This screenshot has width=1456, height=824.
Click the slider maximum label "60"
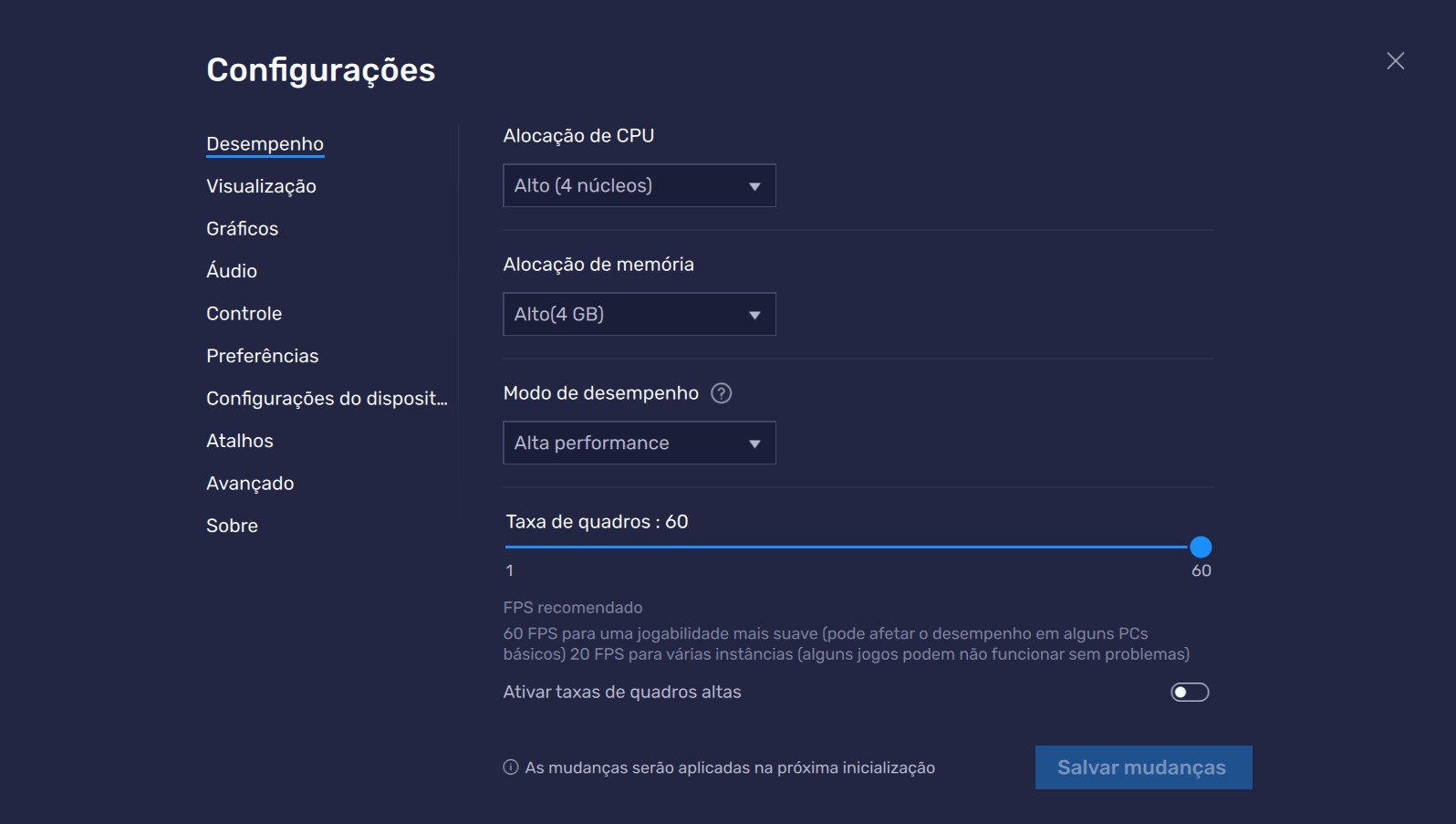1201,571
